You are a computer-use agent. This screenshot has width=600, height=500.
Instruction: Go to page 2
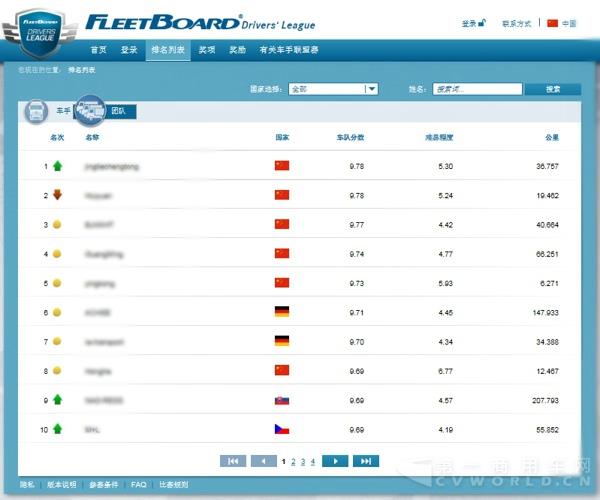(x=293, y=462)
